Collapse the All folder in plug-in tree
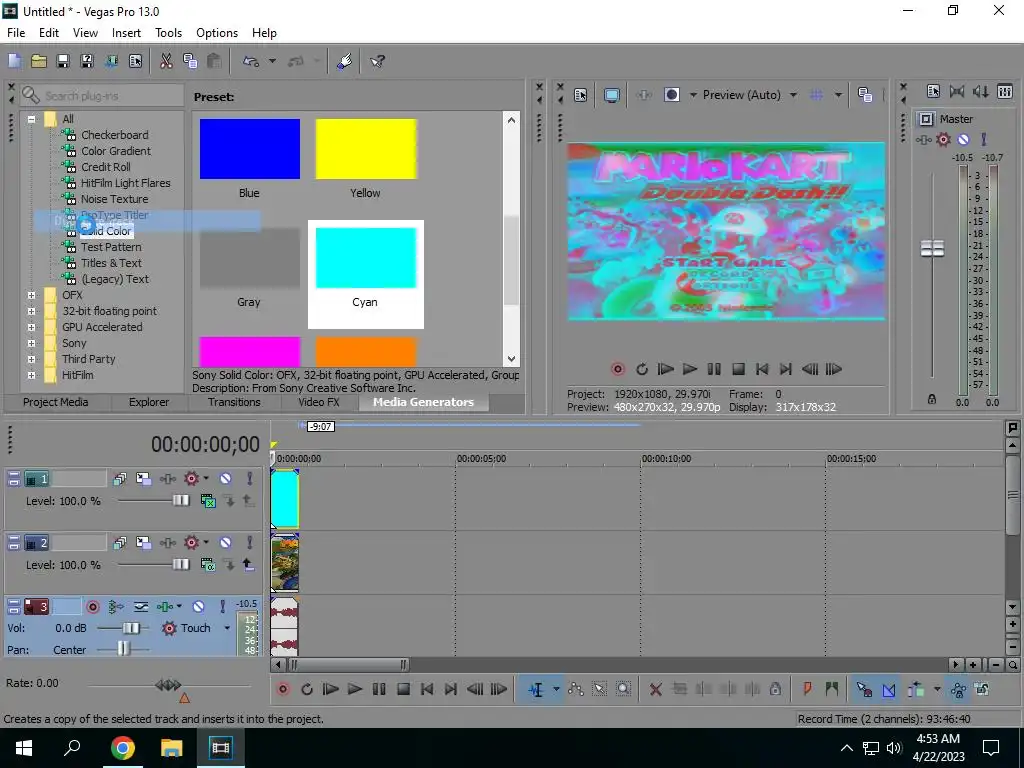Viewport: 1024px width, 768px height. (31, 119)
